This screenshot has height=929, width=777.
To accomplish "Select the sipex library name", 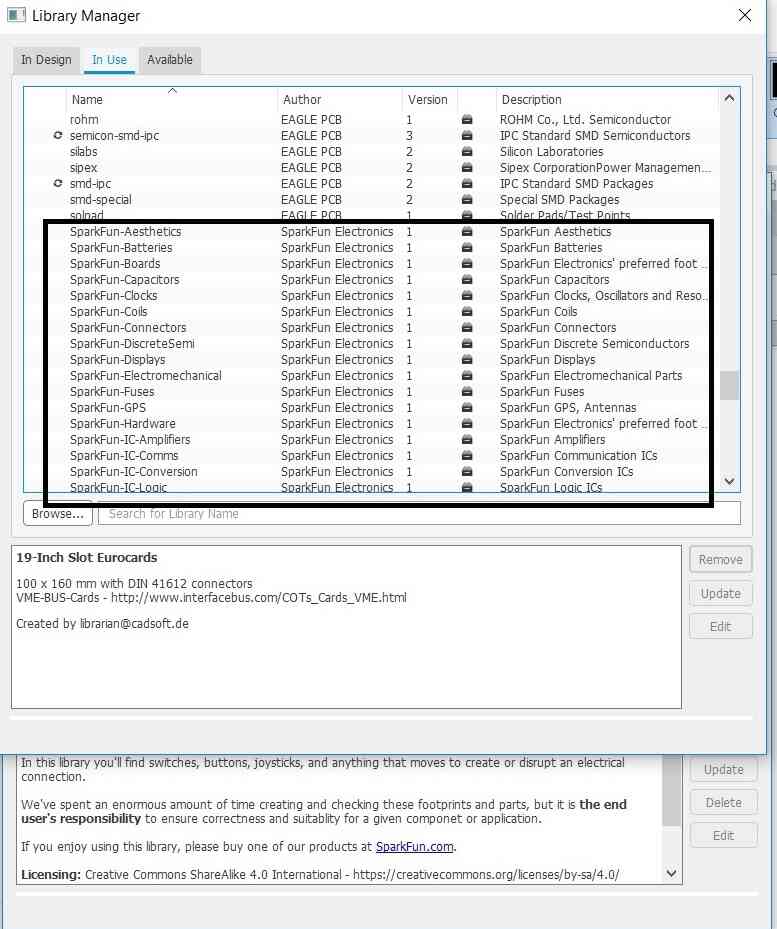I will coord(84,168).
